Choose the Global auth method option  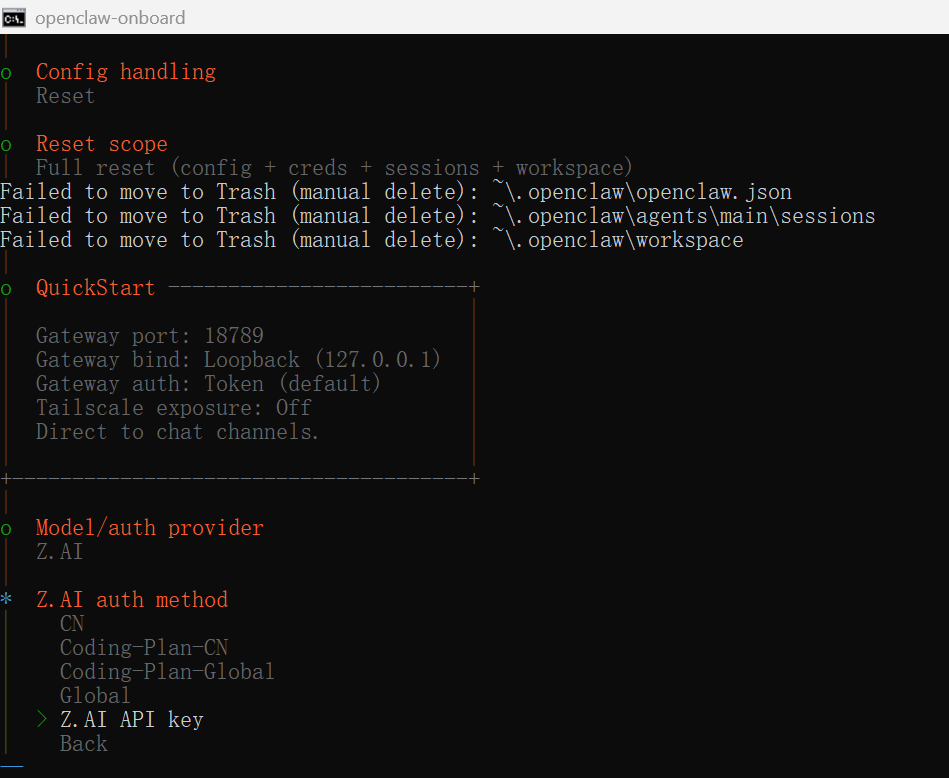pos(95,696)
